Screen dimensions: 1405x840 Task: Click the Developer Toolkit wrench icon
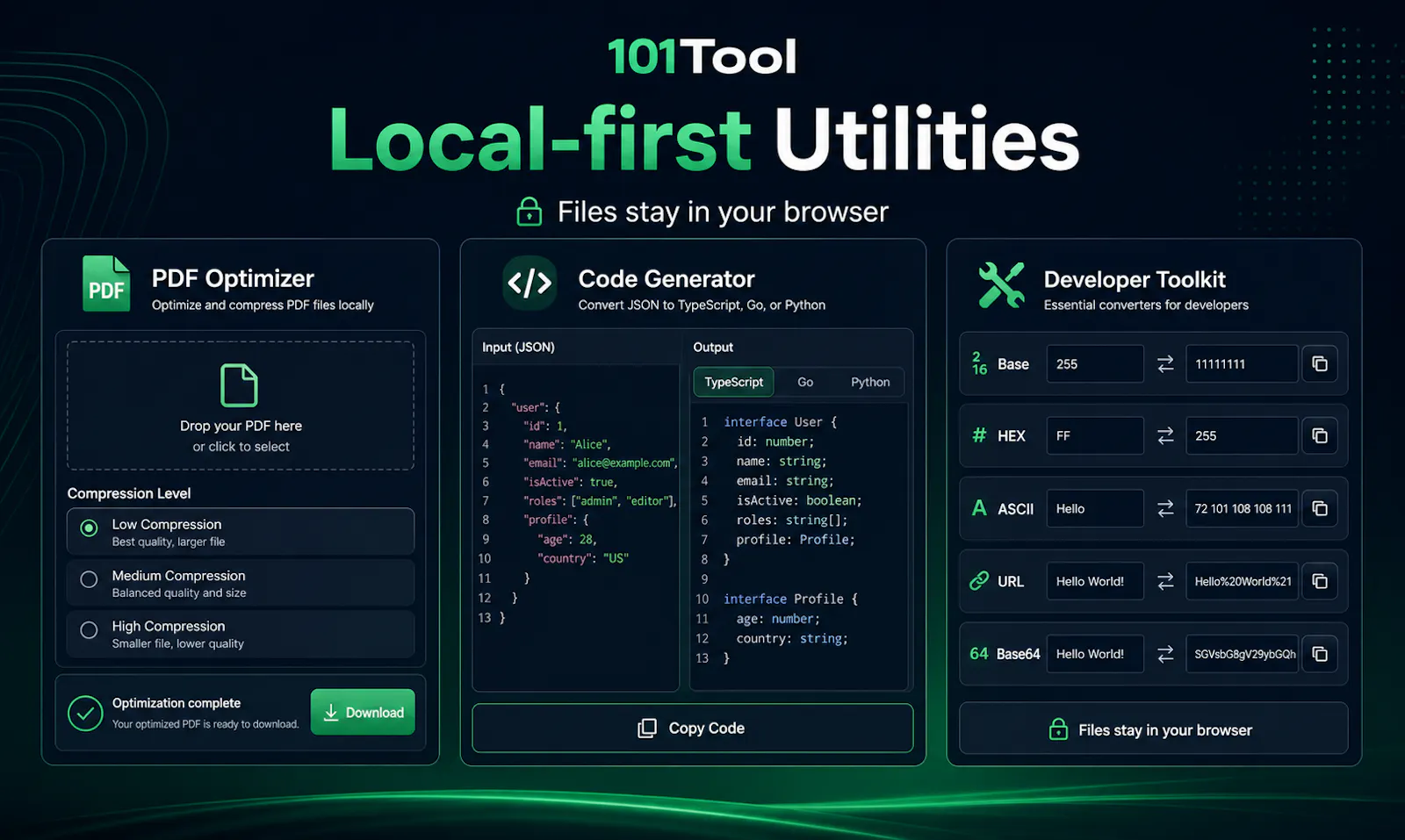1002,285
